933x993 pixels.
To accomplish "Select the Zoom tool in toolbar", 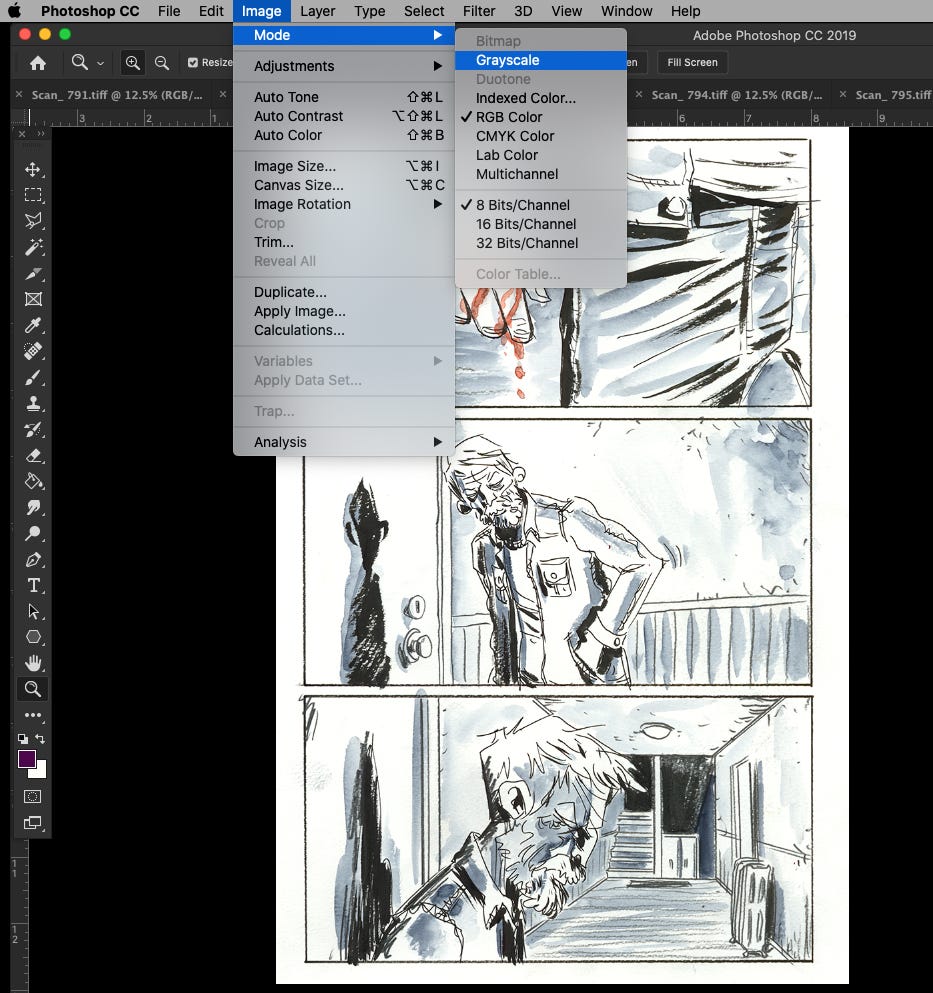I will tap(33, 689).
